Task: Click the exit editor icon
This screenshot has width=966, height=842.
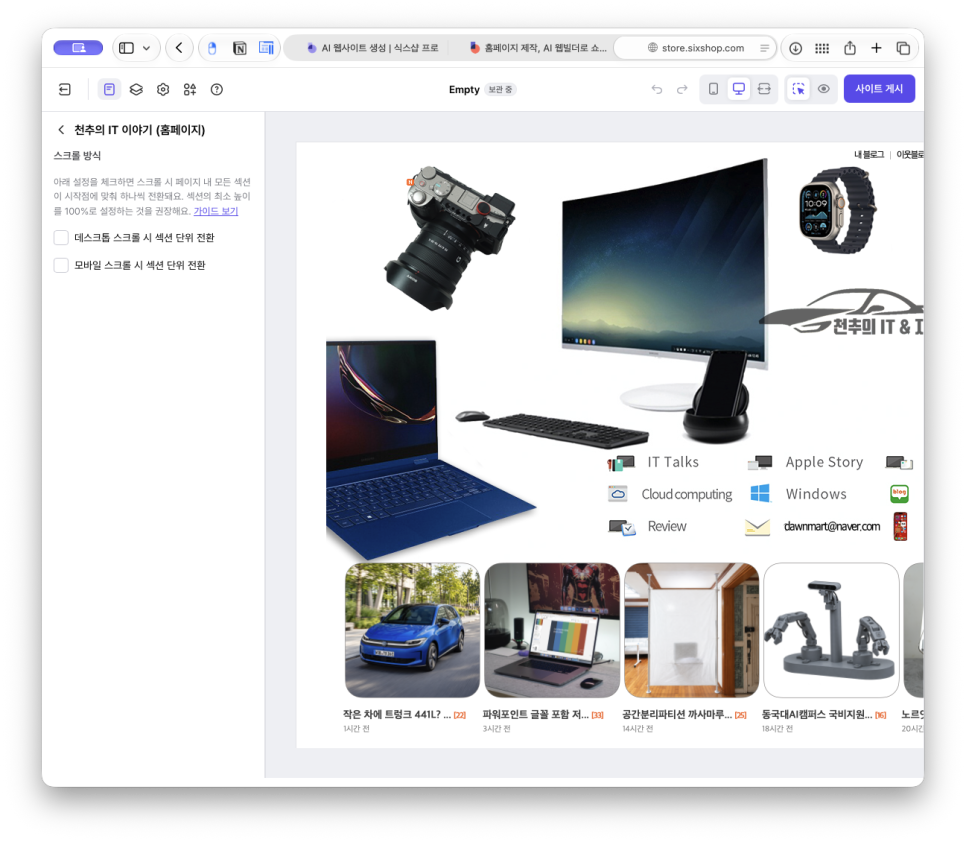Action: tap(65, 89)
